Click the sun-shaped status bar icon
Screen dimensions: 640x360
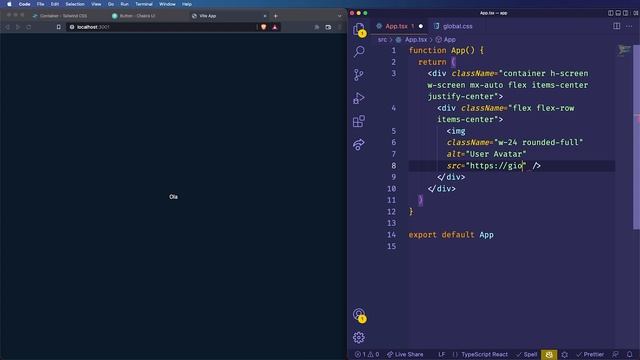[x=564, y=354]
